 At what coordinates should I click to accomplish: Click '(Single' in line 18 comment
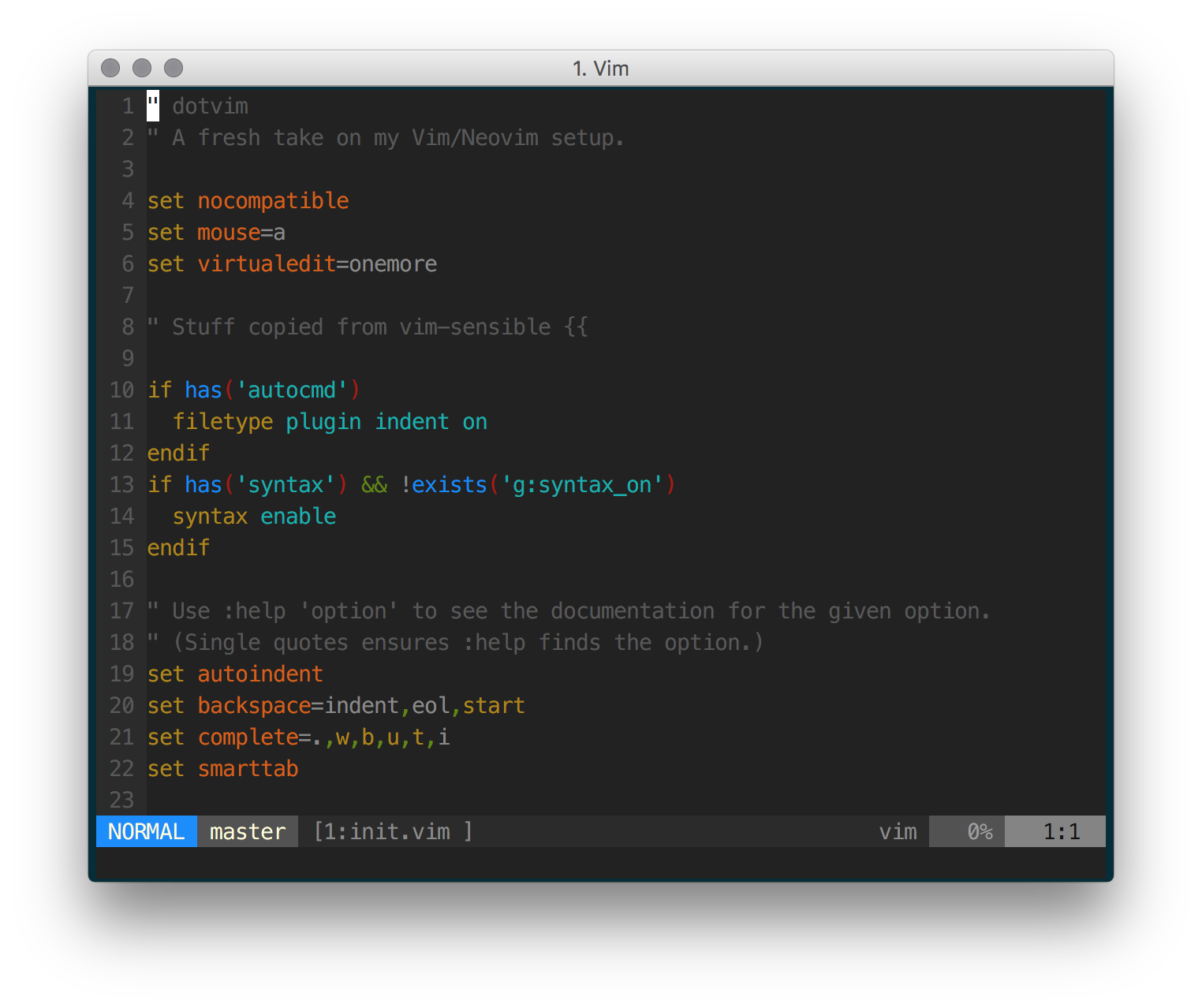[x=216, y=642]
